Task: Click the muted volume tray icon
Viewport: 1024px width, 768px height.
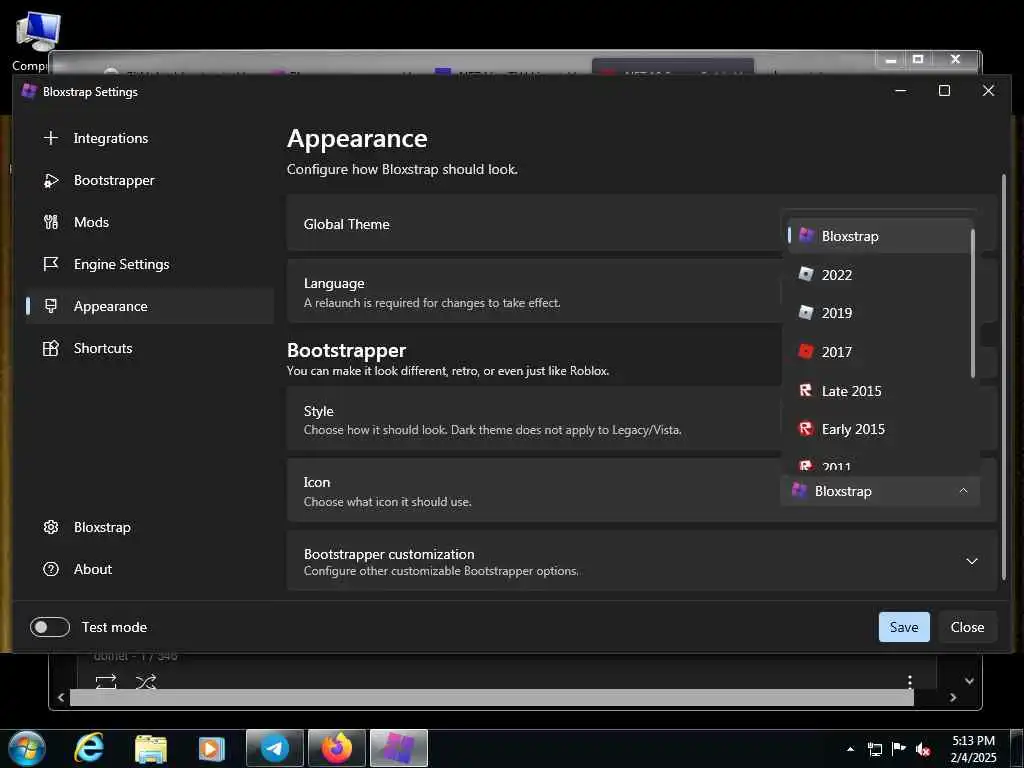Action: 923,749
